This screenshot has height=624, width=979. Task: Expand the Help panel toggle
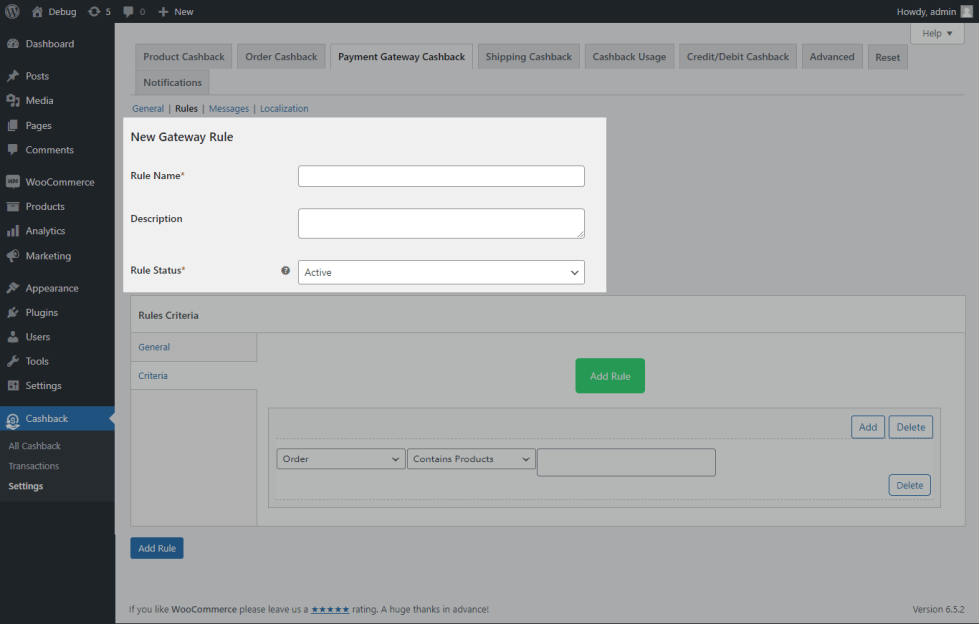coord(936,33)
